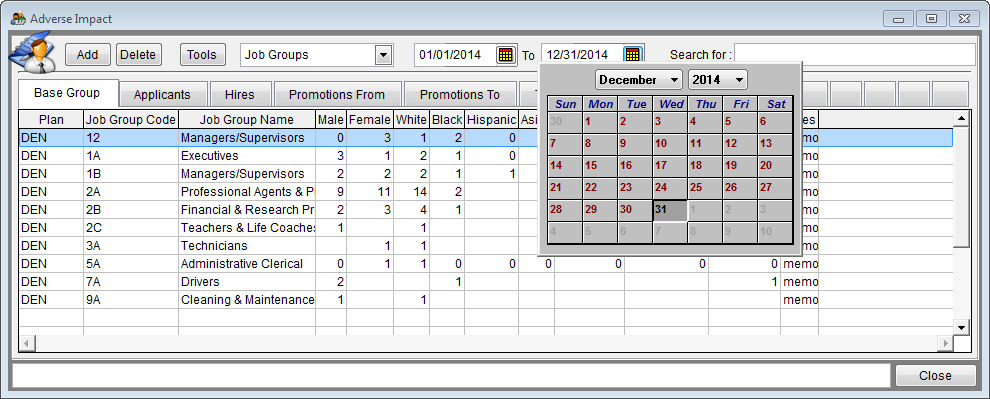Open the December month dropdown
Image resolution: width=990 pixels, height=399 pixels.
(x=639, y=80)
